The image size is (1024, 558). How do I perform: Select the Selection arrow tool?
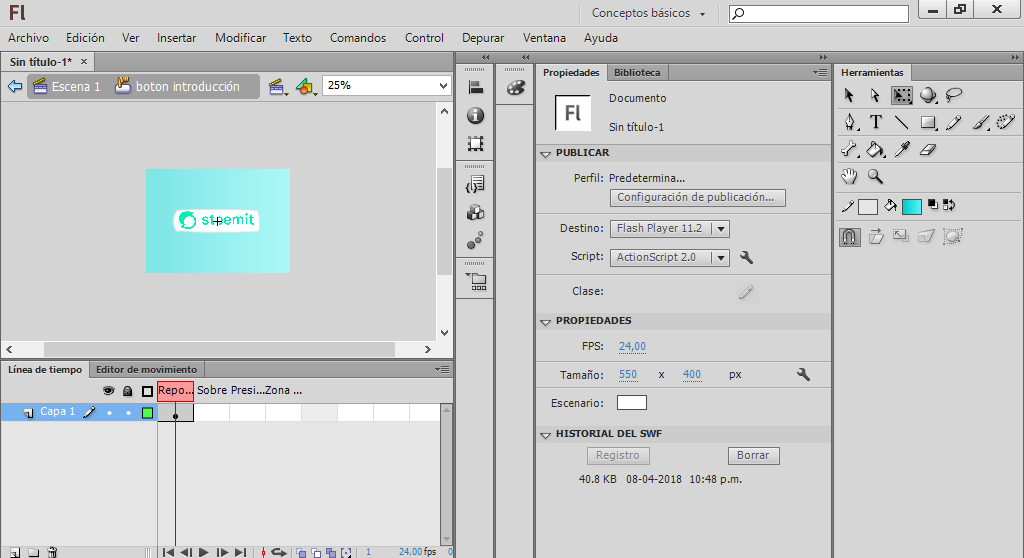849,95
